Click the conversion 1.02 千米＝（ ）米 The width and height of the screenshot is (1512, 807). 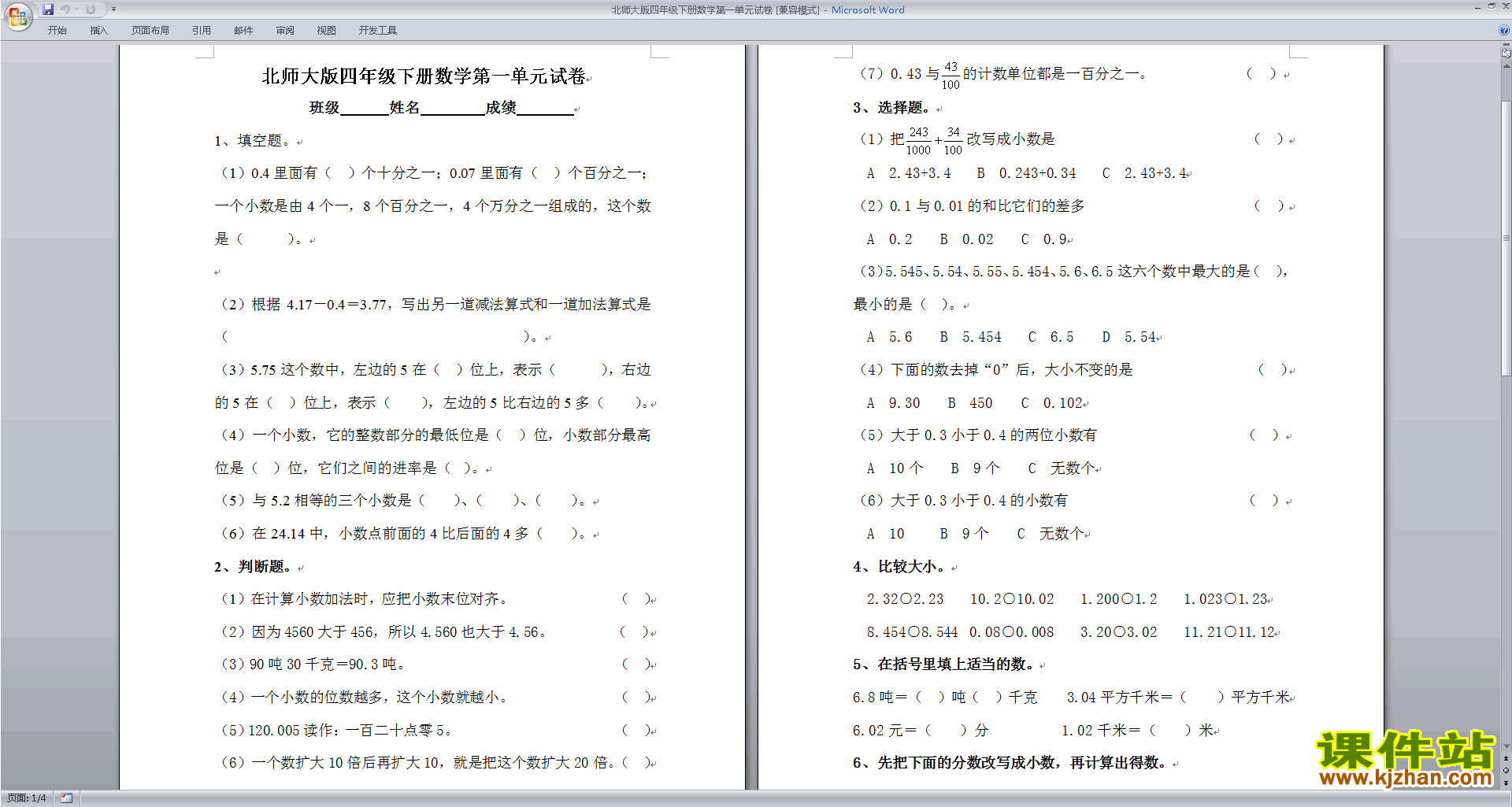(x=1137, y=731)
